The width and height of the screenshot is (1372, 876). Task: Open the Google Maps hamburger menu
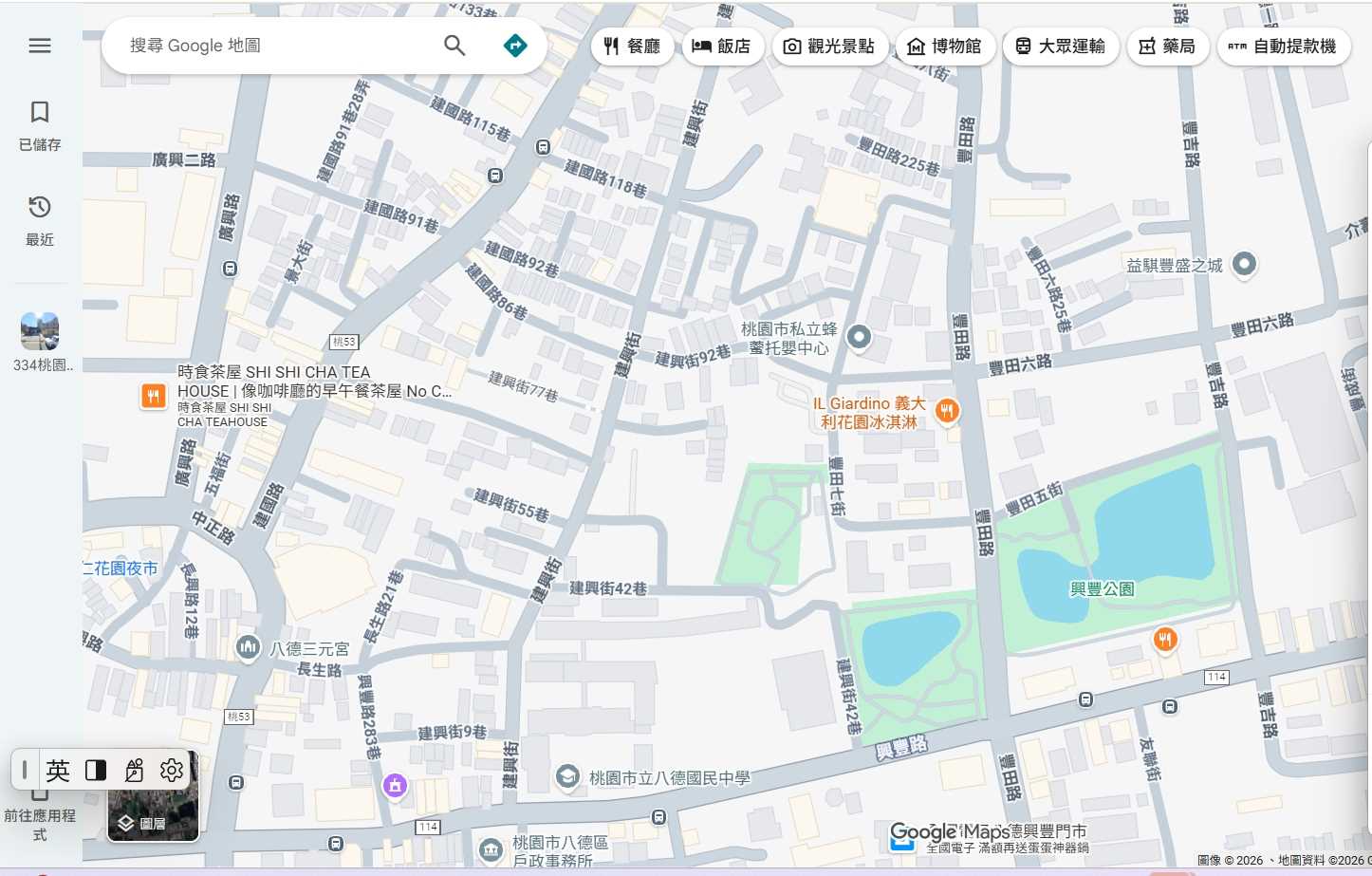point(40,46)
